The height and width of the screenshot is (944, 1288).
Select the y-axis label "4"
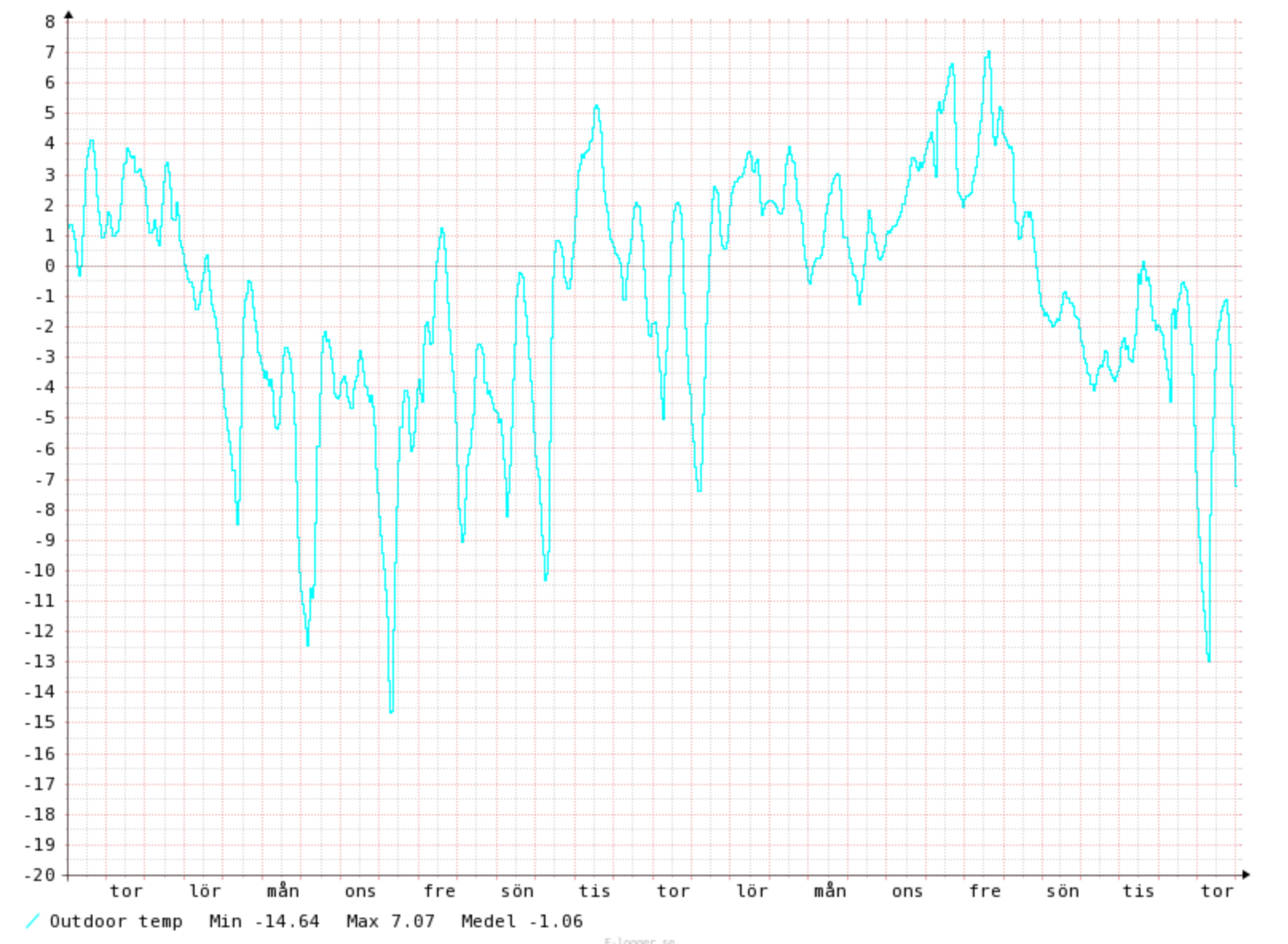pyautogui.click(x=50, y=144)
